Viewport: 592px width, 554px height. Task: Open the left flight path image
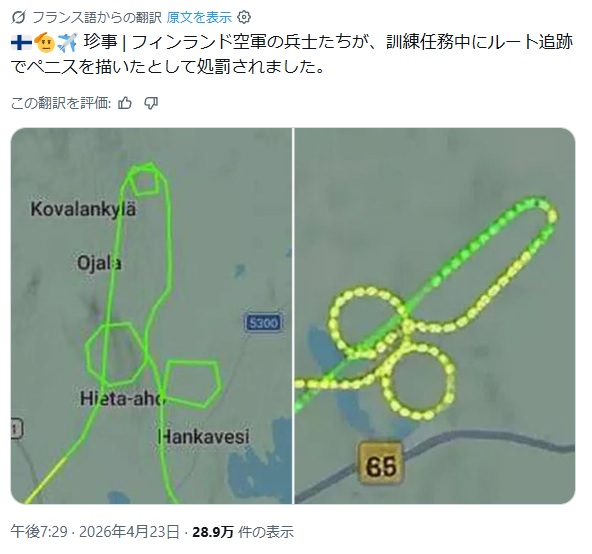coord(151,316)
